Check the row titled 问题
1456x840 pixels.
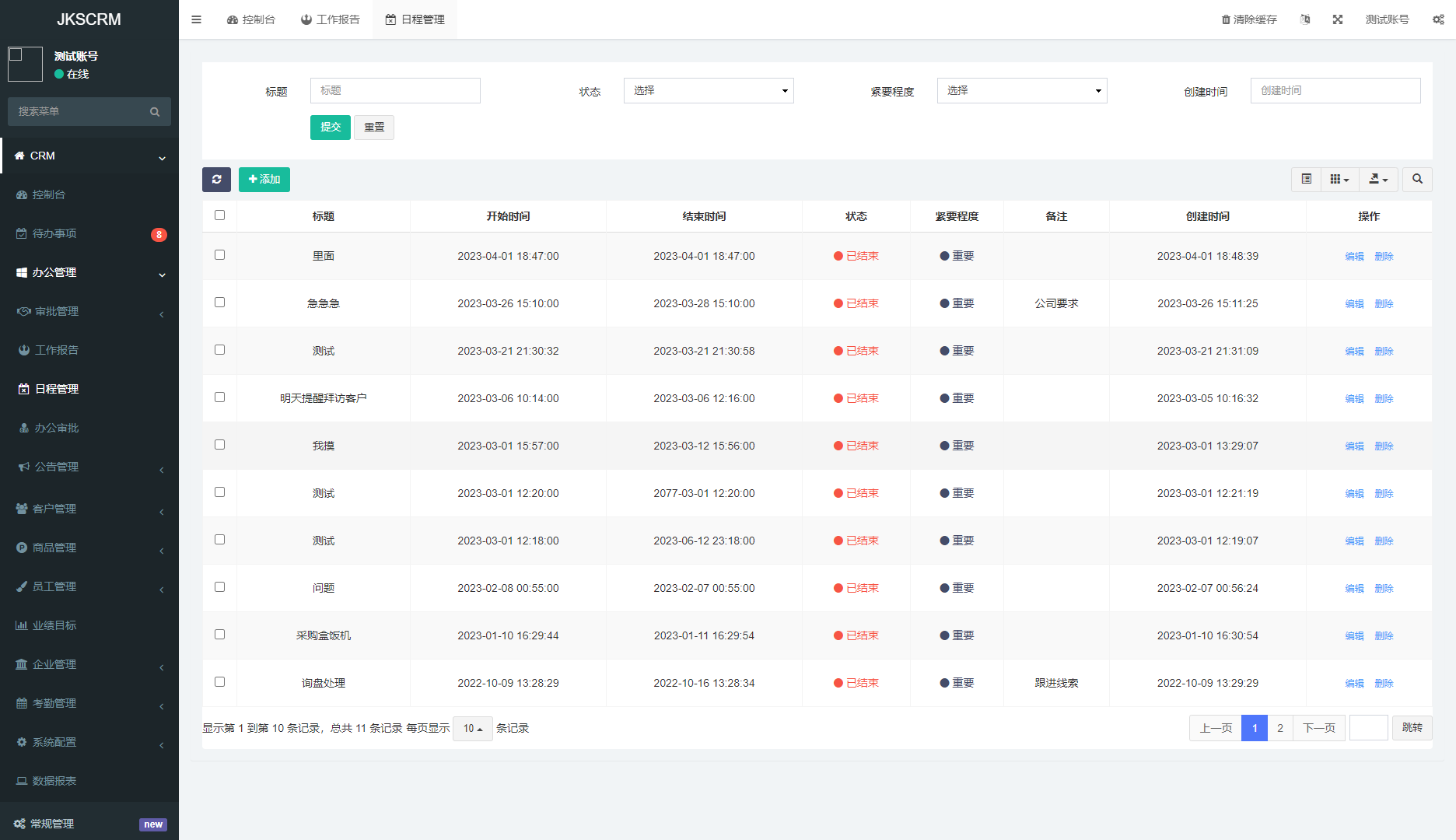click(219, 587)
